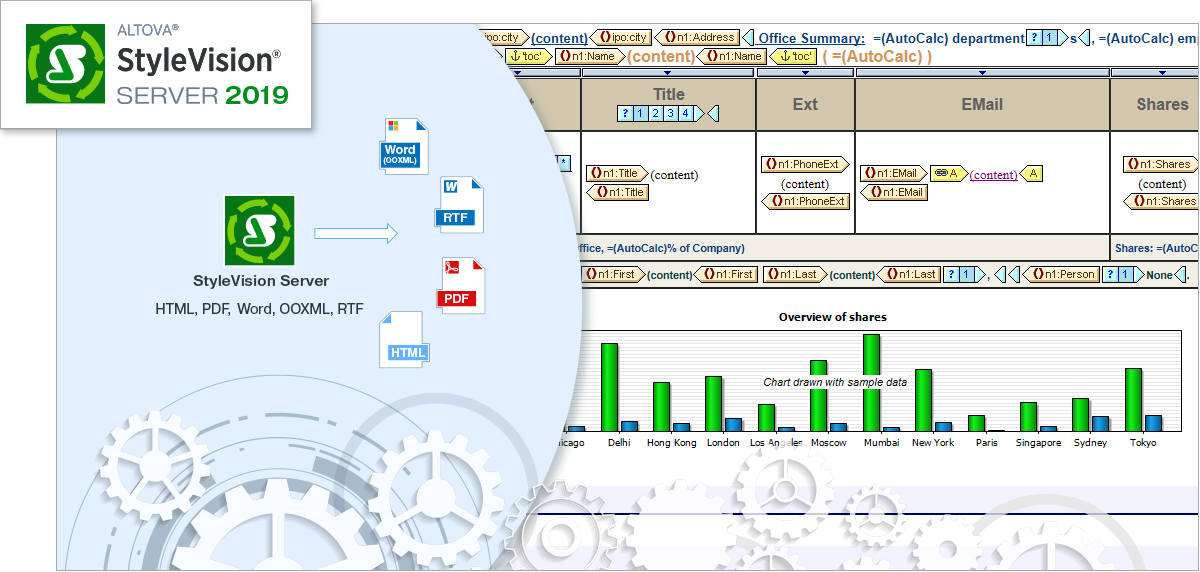This screenshot has height=572, width=1200.
Task: Select the PDF output file icon
Action: click(460, 286)
